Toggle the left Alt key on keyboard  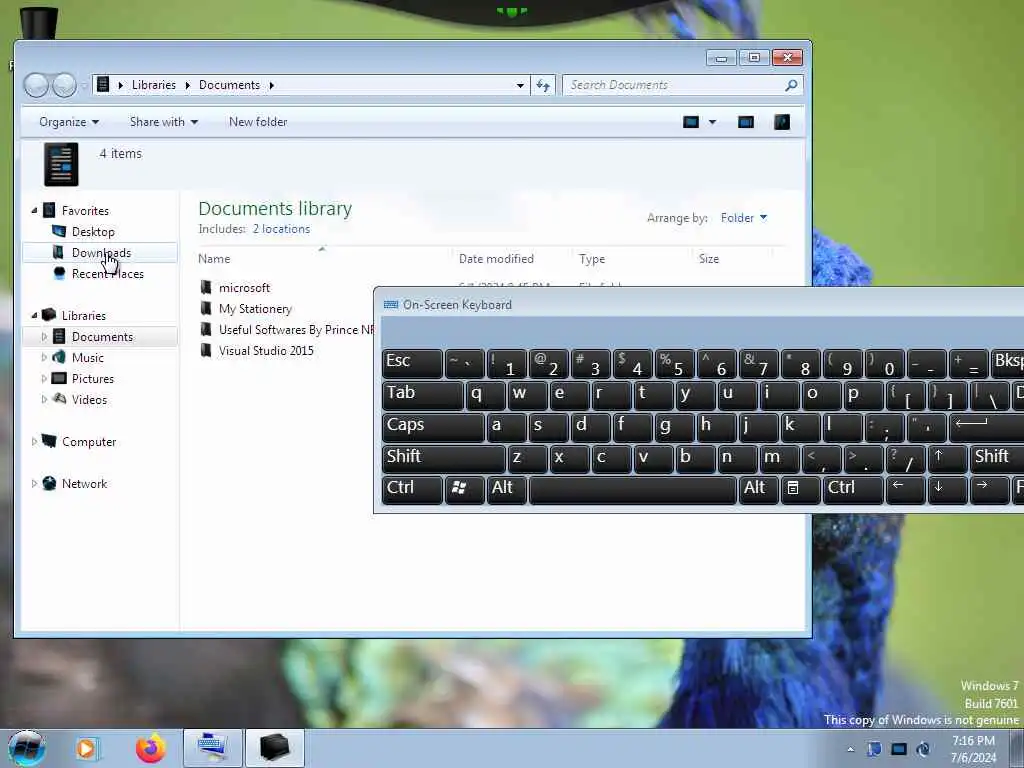tap(506, 490)
